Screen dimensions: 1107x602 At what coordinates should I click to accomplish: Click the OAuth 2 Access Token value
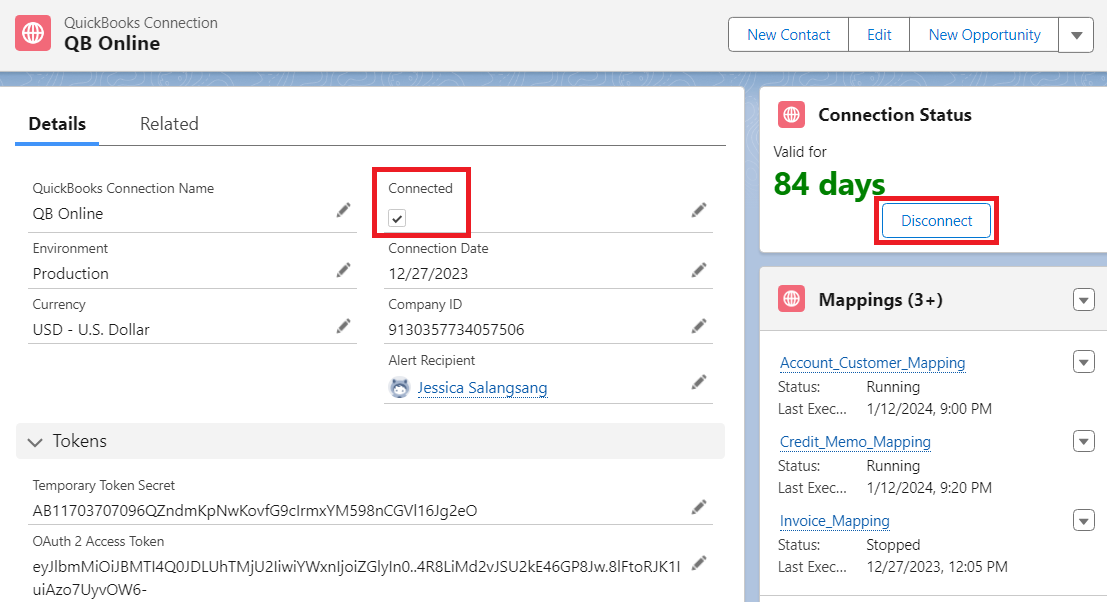tap(357, 578)
